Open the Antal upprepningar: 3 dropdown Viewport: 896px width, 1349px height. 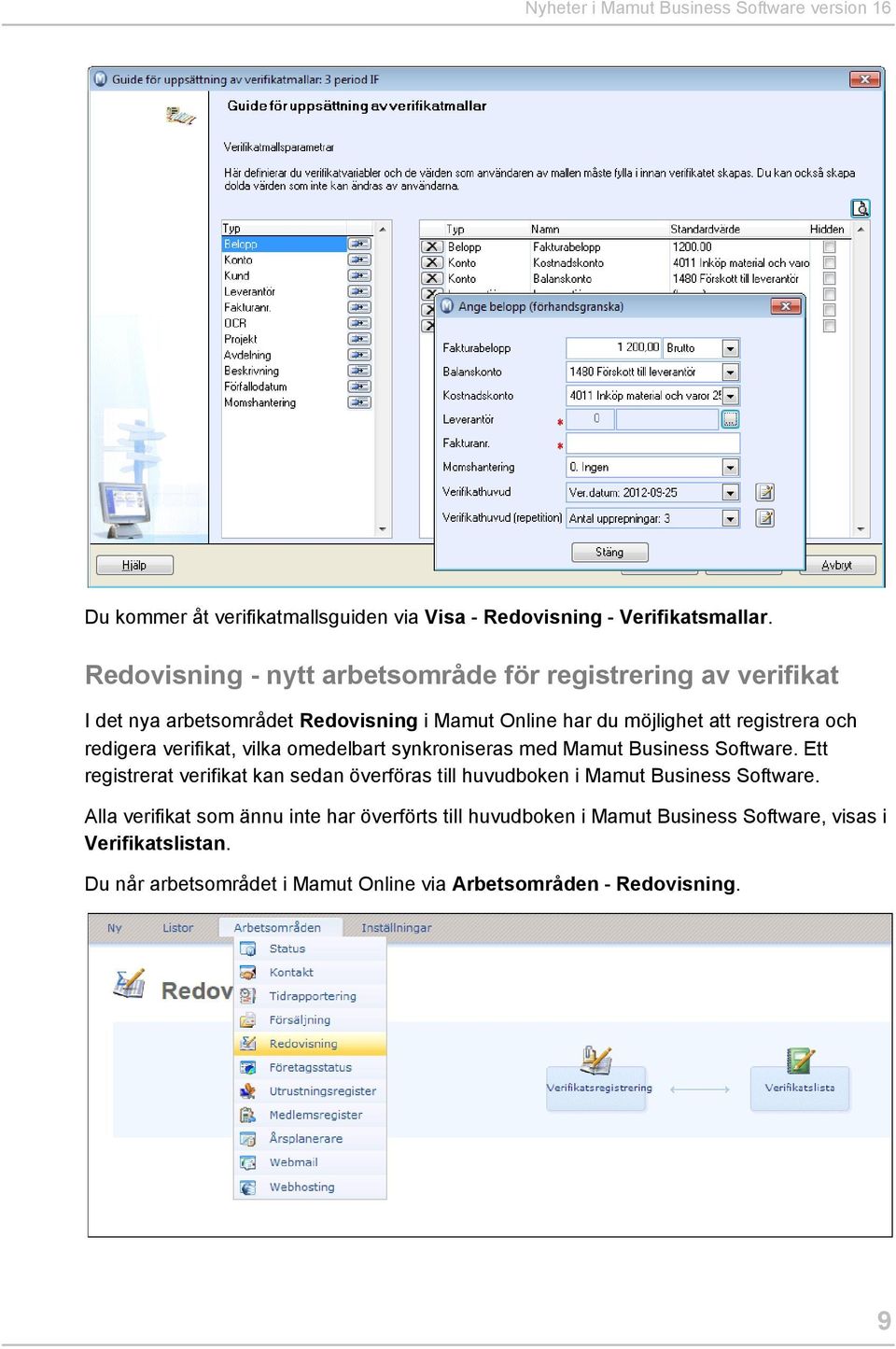click(731, 519)
